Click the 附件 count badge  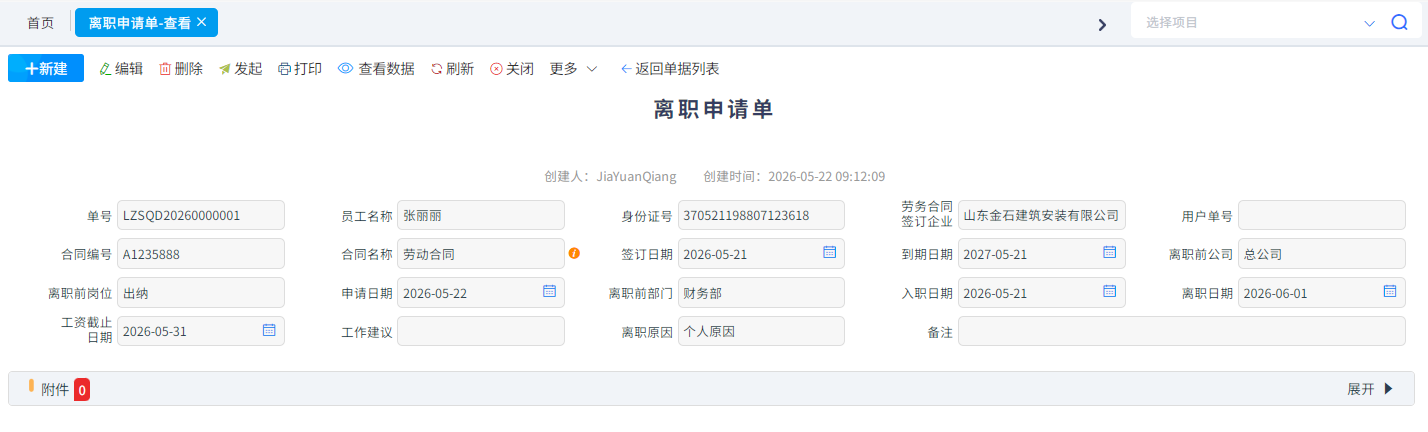point(82,390)
